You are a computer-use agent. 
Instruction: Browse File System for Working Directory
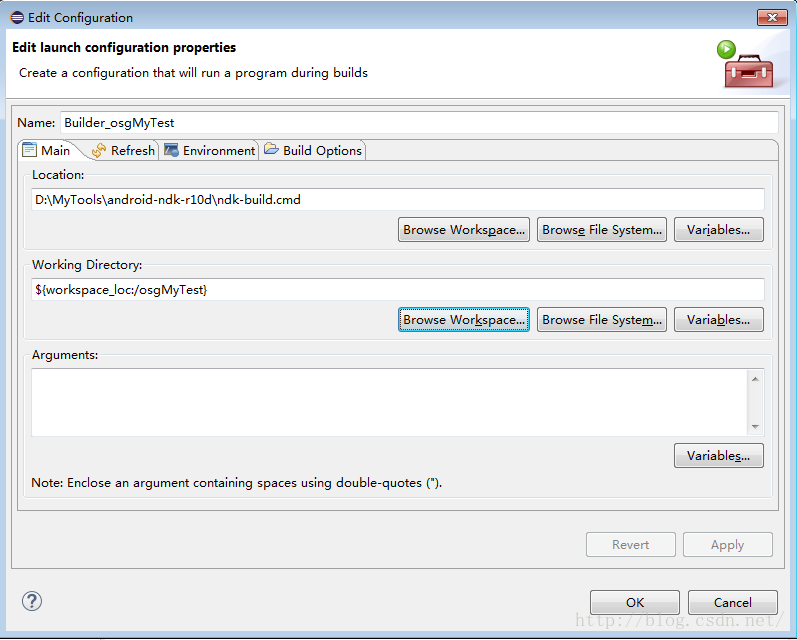(x=602, y=320)
